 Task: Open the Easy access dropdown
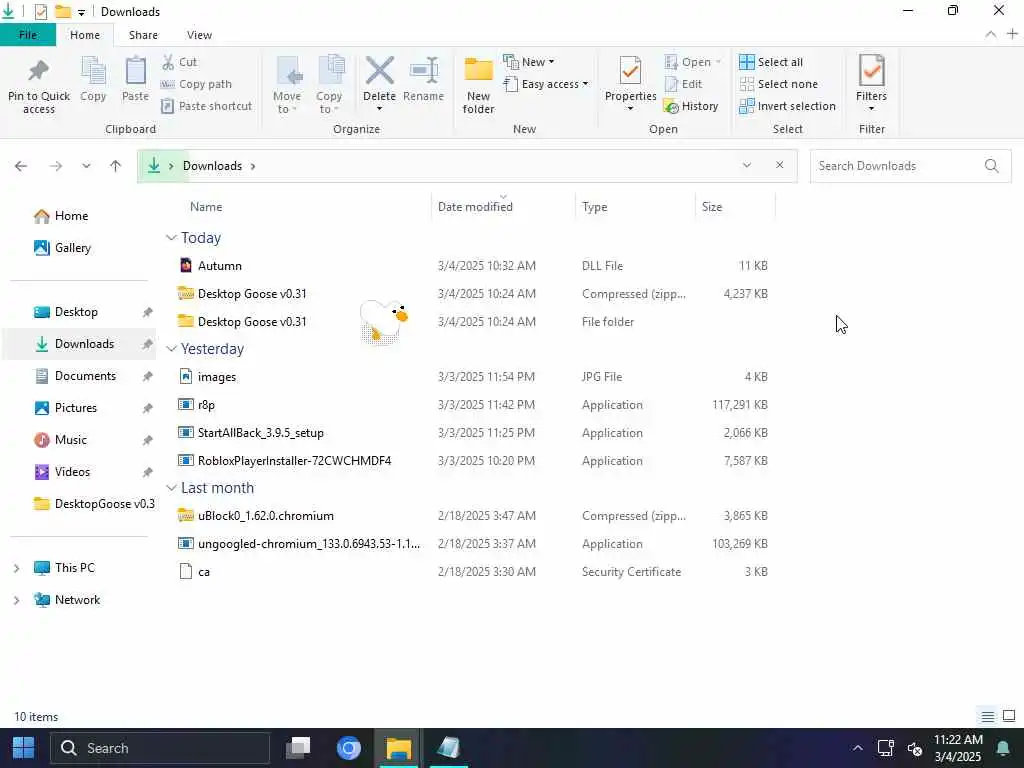[545, 84]
